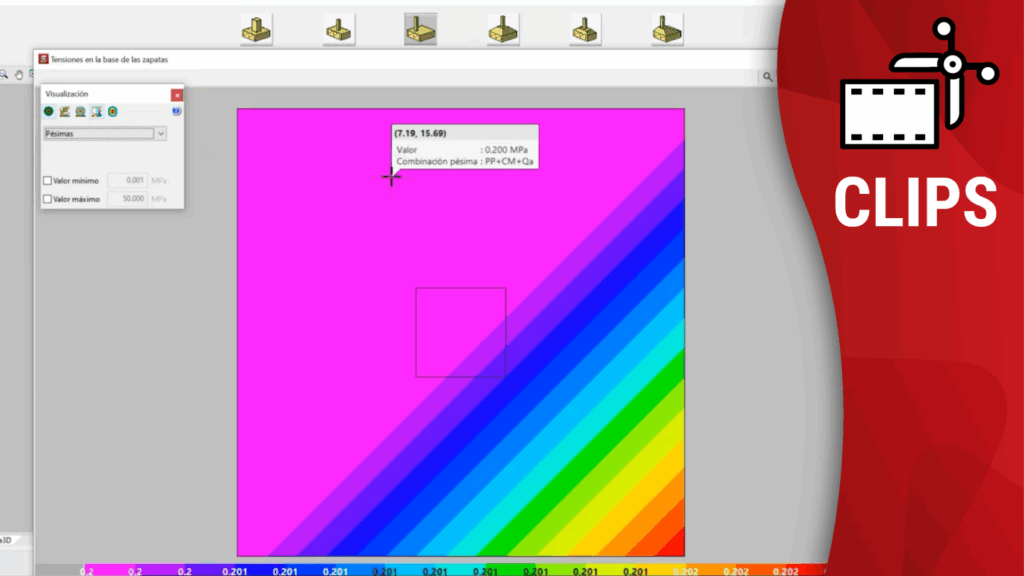Click the Valor máximo value field

tap(127, 199)
